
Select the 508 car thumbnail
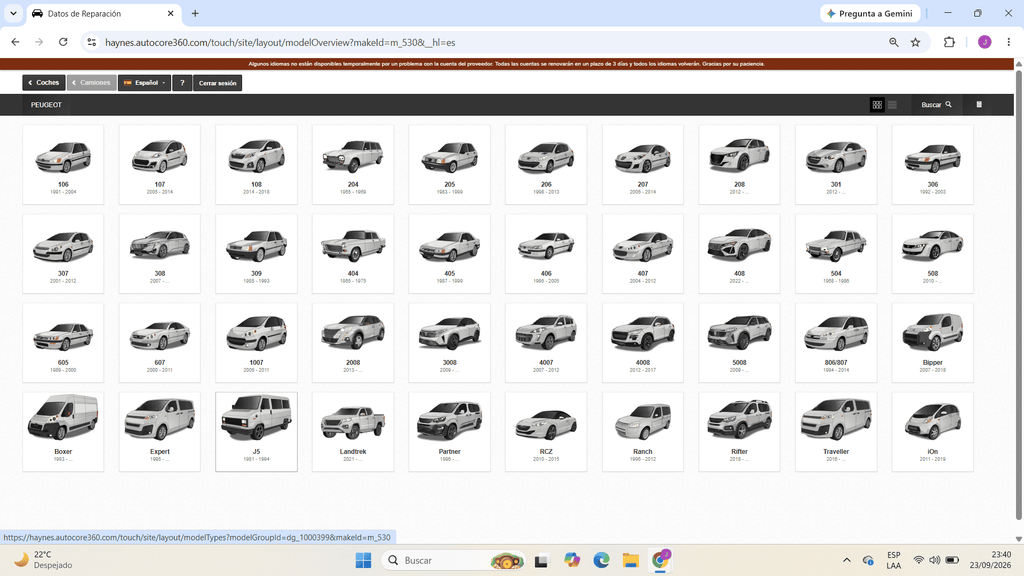point(933,244)
